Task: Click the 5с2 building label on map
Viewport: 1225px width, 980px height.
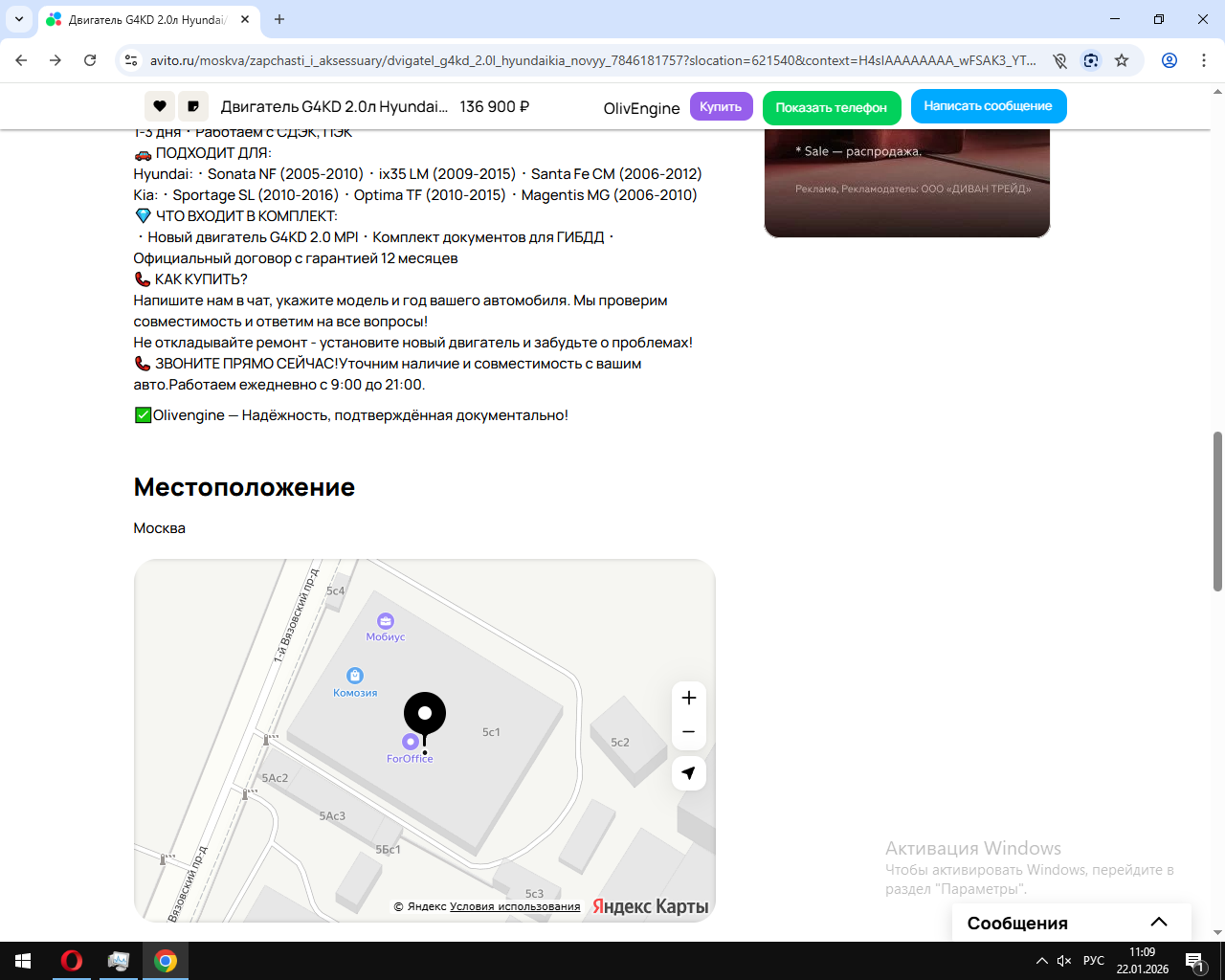Action: click(620, 743)
